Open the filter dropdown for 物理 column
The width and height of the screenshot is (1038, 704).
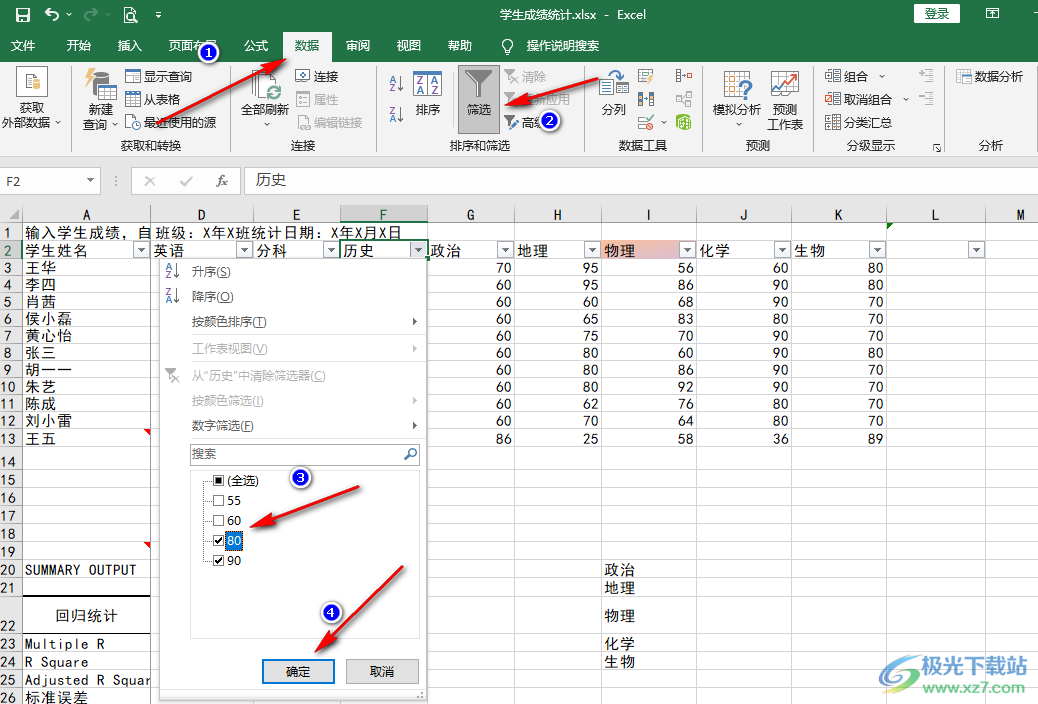tap(687, 251)
